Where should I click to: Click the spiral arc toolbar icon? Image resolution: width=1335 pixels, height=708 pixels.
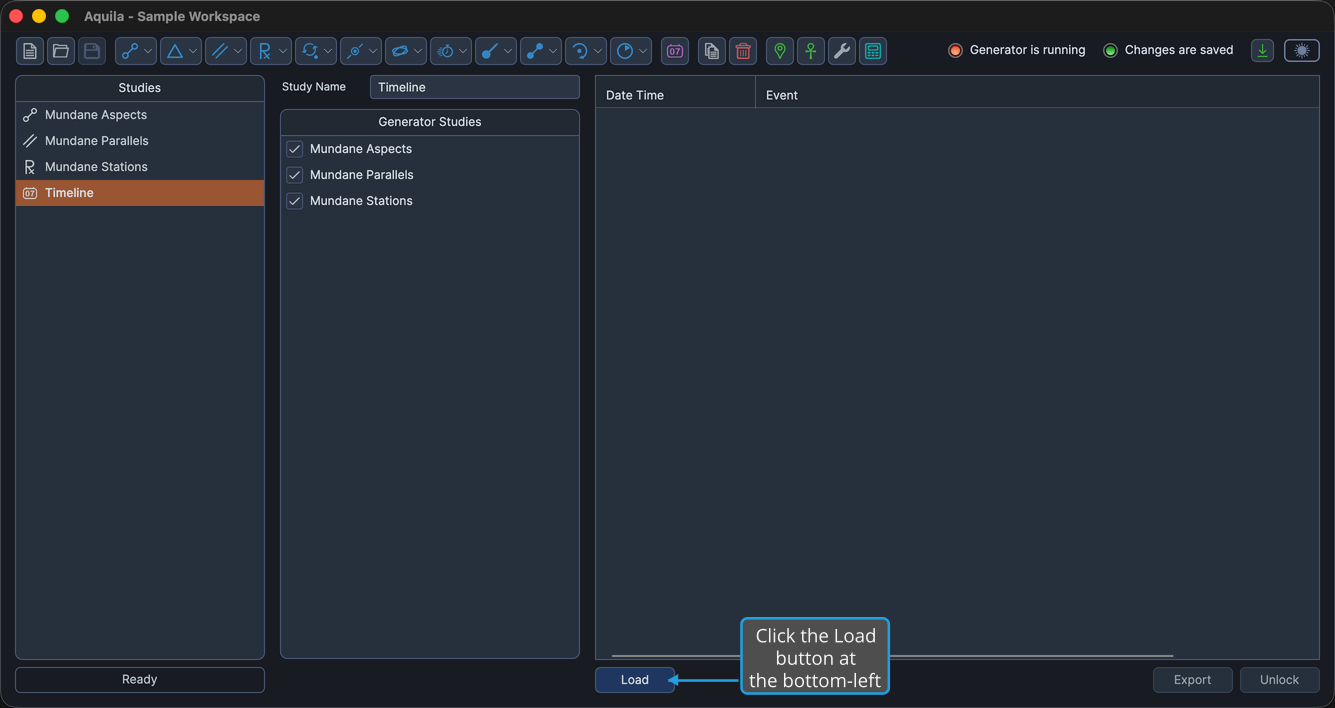click(x=579, y=51)
